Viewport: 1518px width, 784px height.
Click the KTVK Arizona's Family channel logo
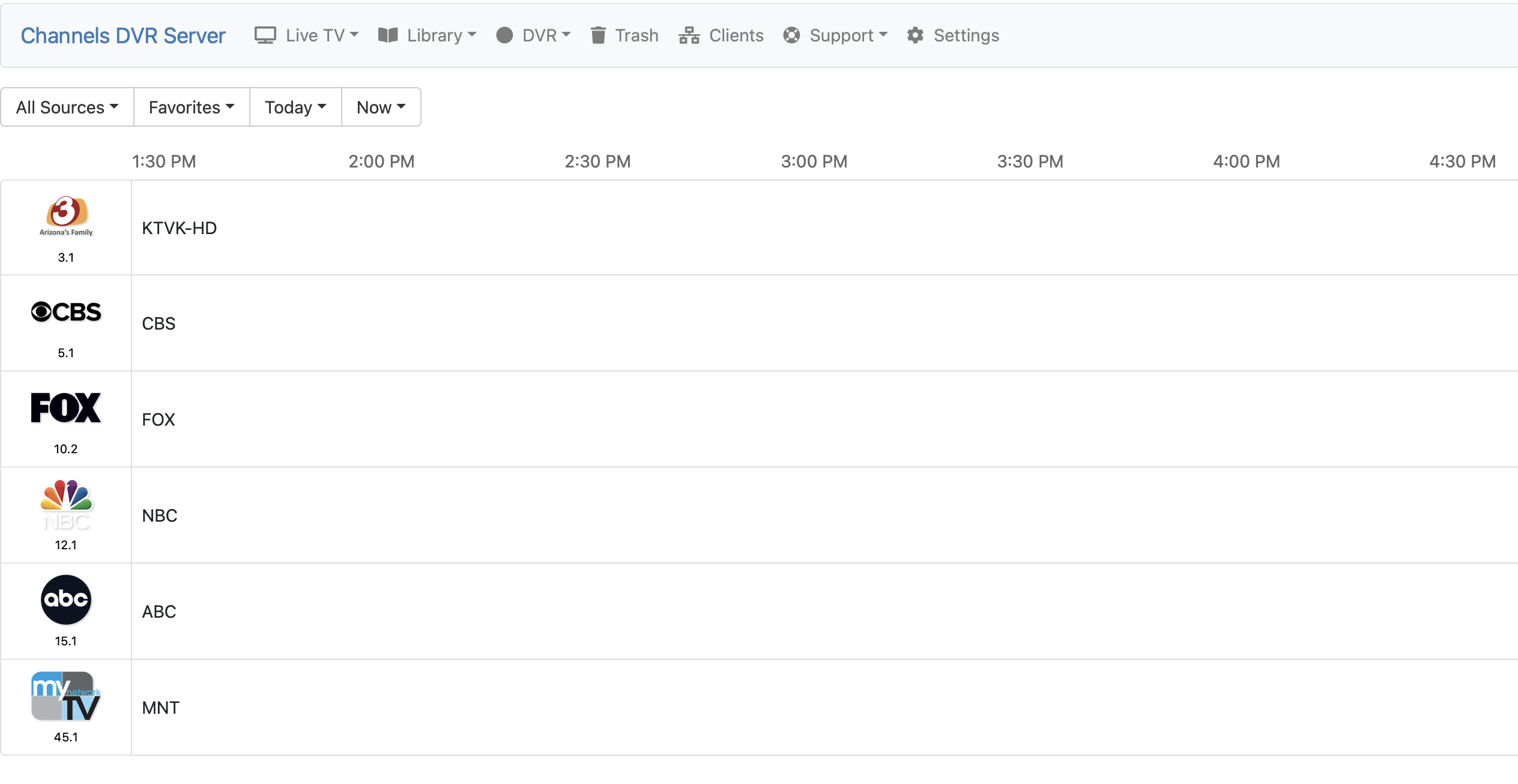pyautogui.click(x=66, y=216)
